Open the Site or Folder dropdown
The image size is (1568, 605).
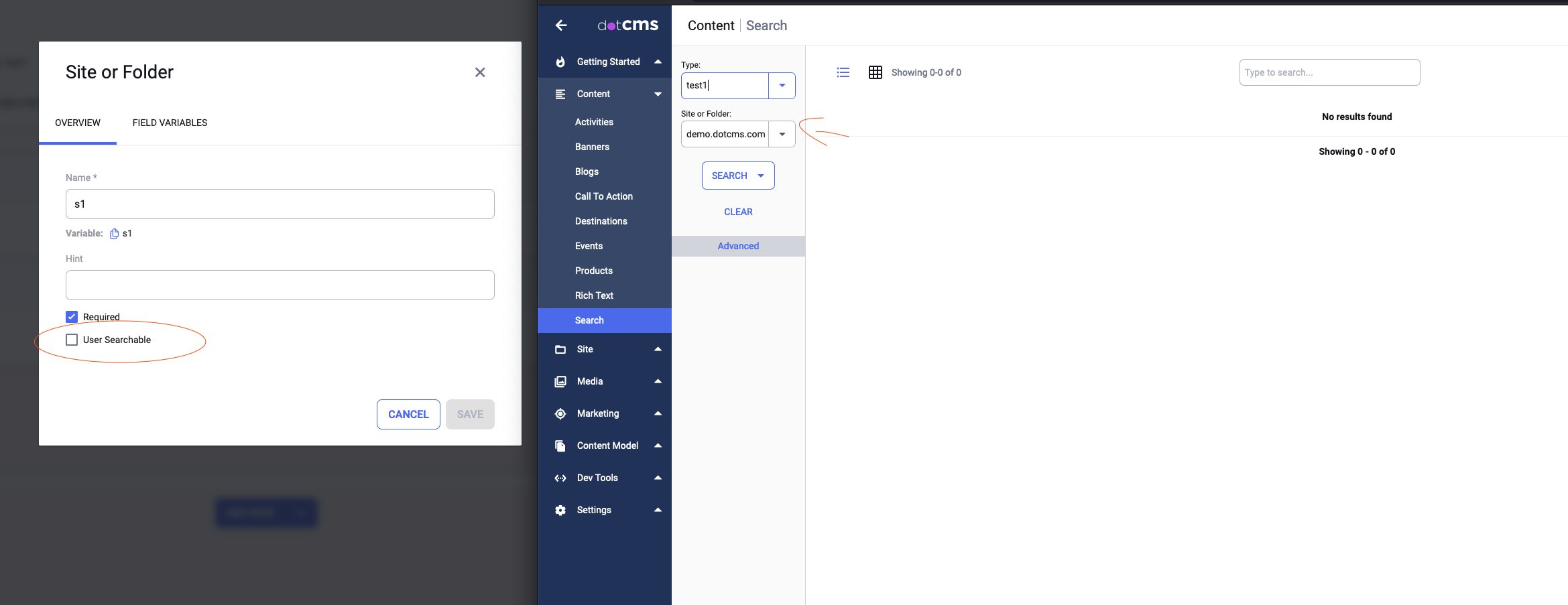(x=782, y=133)
